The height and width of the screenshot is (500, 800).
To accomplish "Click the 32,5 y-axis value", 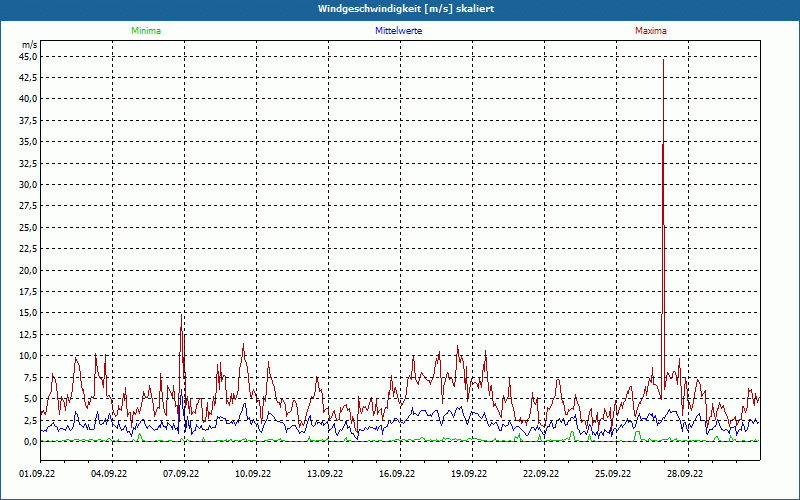I will click(29, 163).
